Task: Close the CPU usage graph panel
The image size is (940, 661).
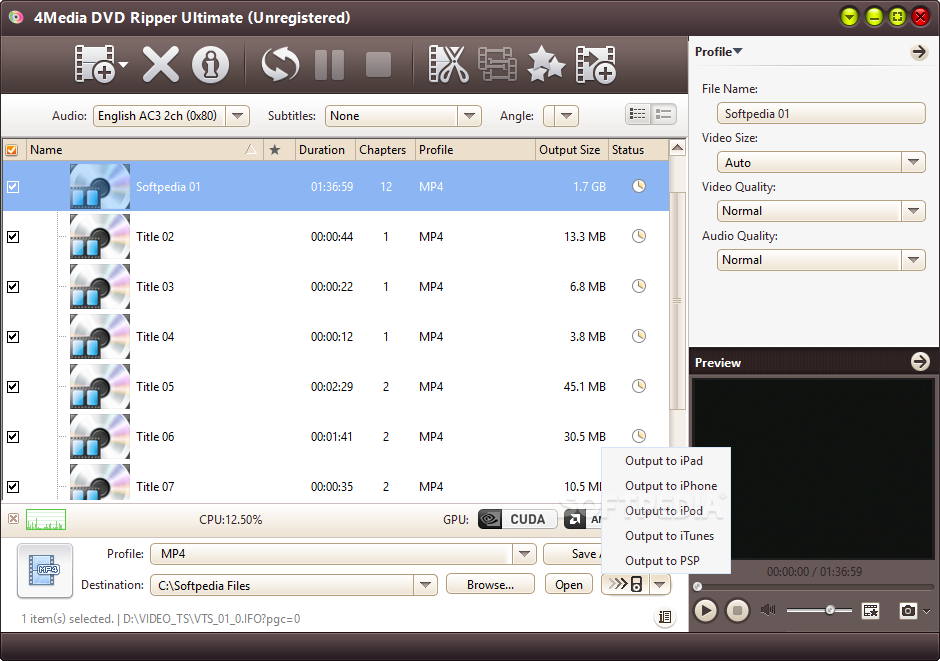Action: pos(13,518)
